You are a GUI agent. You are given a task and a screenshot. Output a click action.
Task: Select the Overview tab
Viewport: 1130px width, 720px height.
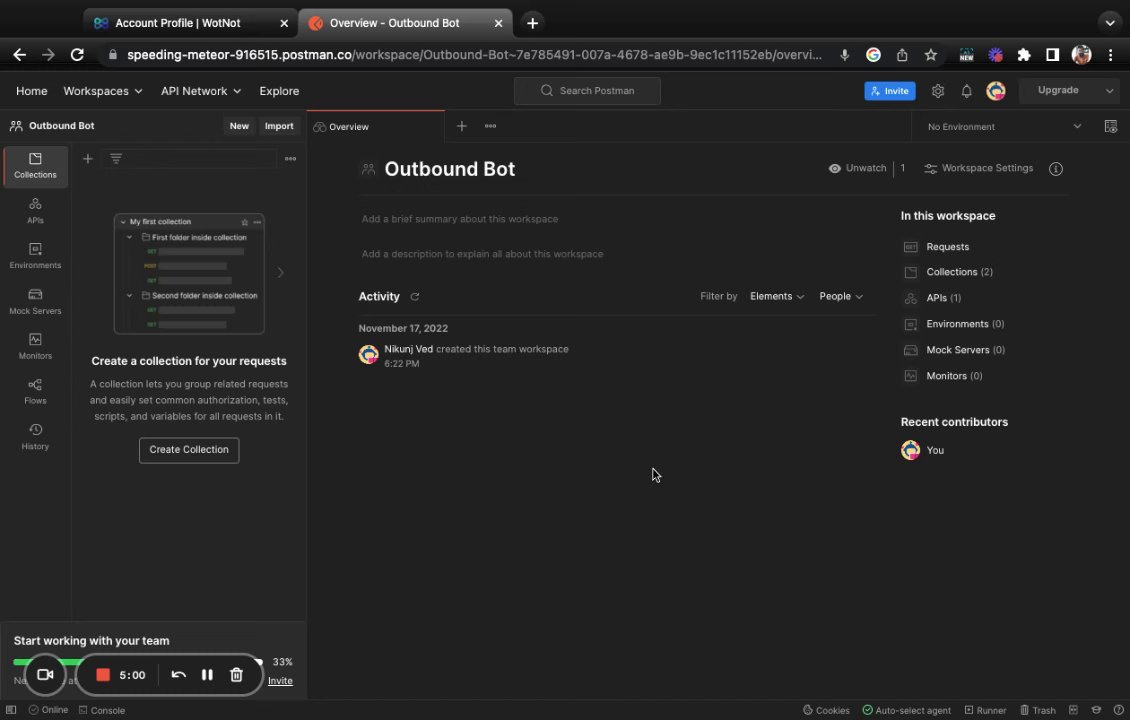coord(375,126)
